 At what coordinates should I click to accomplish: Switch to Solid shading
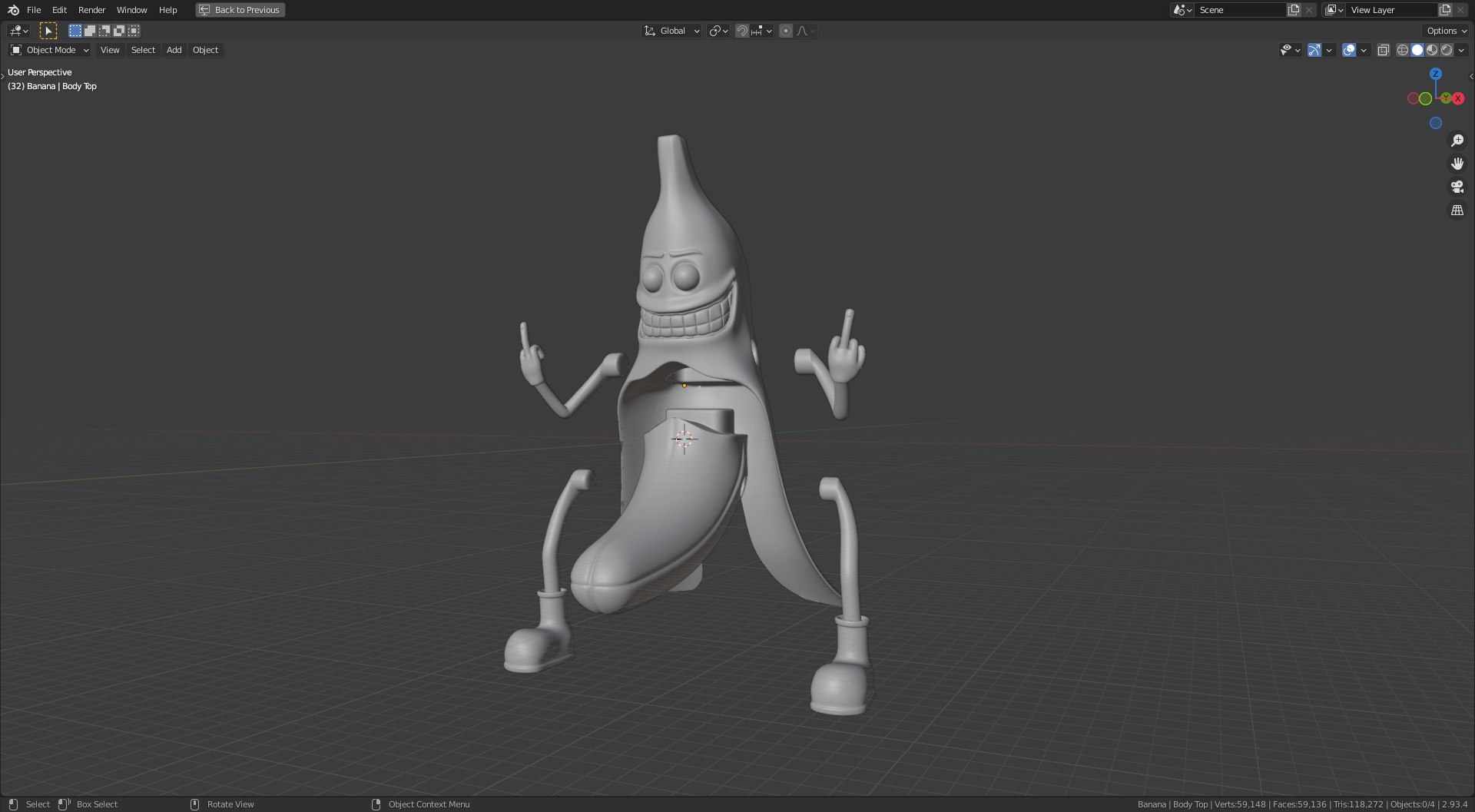click(1417, 50)
